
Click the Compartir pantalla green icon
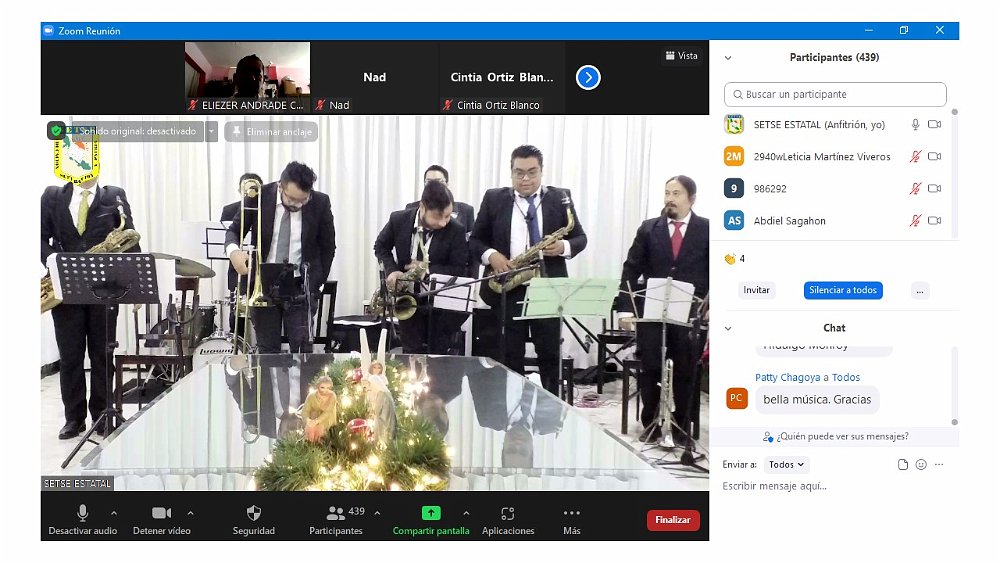430,513
